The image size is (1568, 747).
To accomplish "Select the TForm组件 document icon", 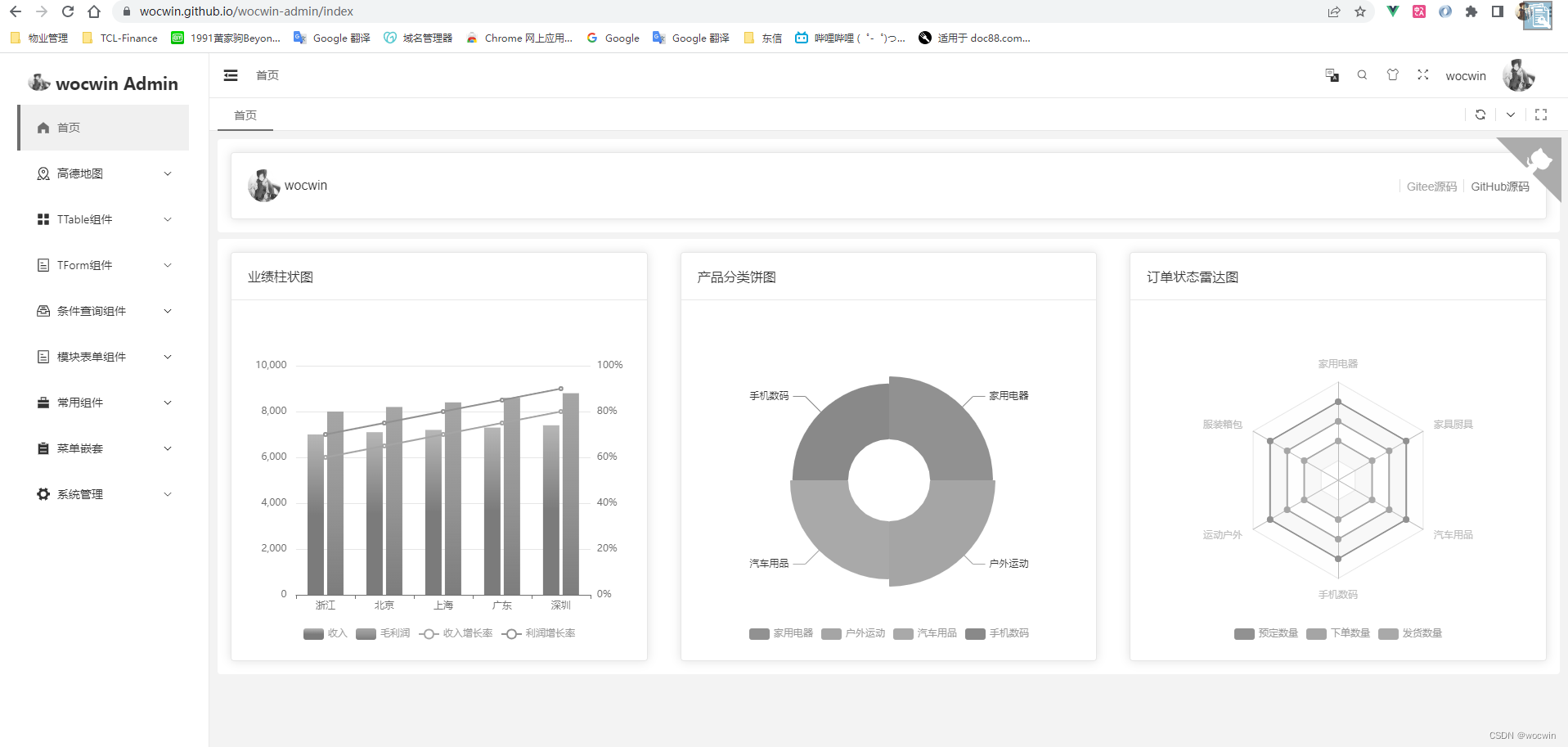I will tap(43, 265).
